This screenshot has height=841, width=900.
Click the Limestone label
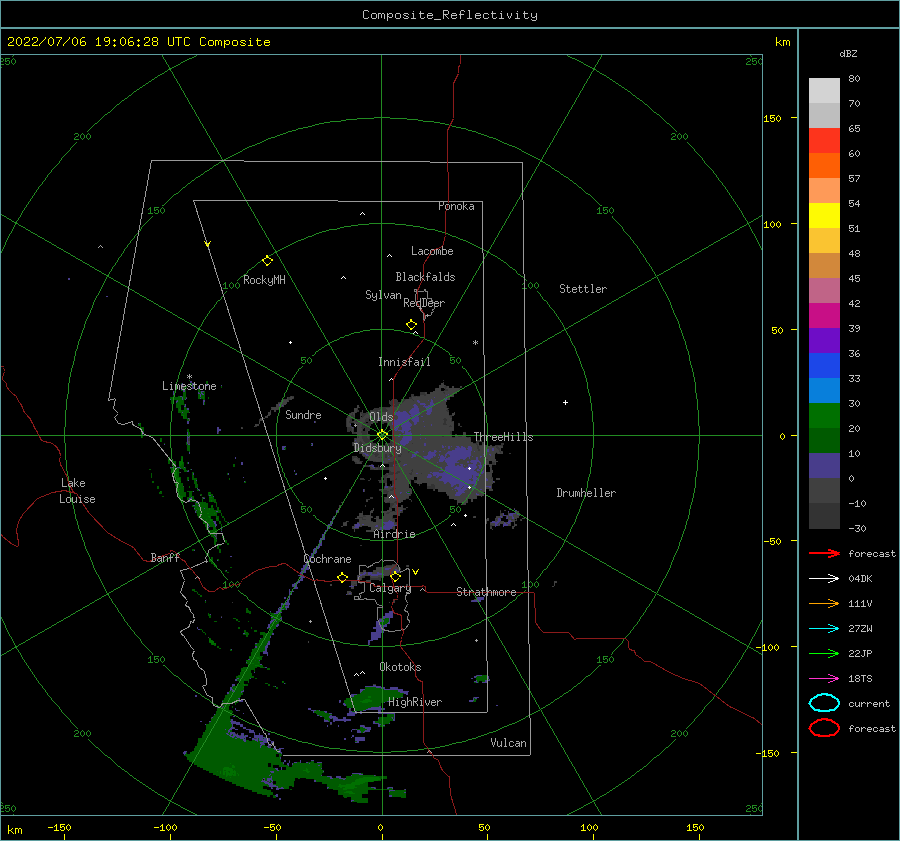coord(189,386)
